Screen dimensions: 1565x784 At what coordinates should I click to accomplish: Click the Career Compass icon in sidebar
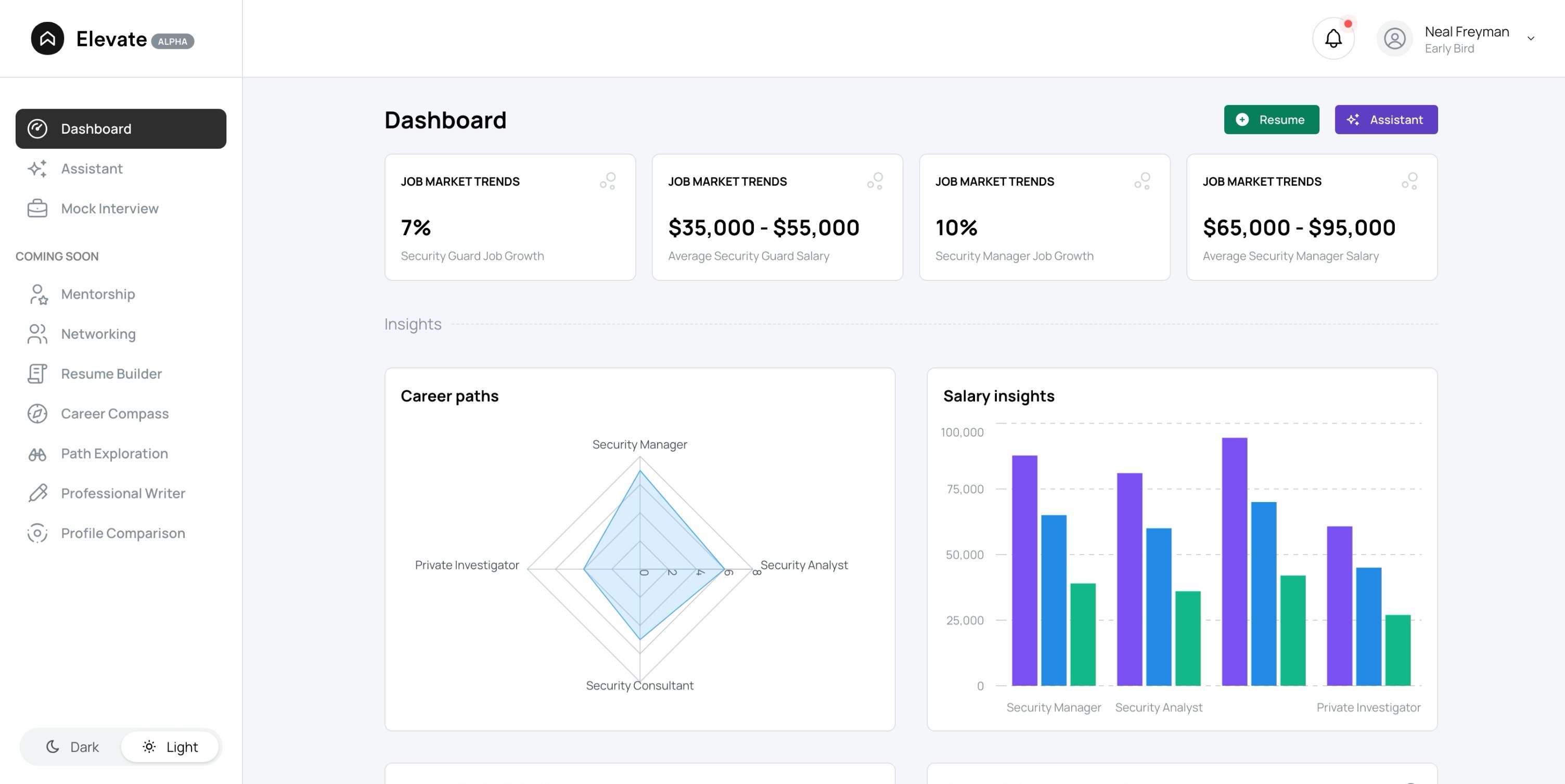pos(37,414)
